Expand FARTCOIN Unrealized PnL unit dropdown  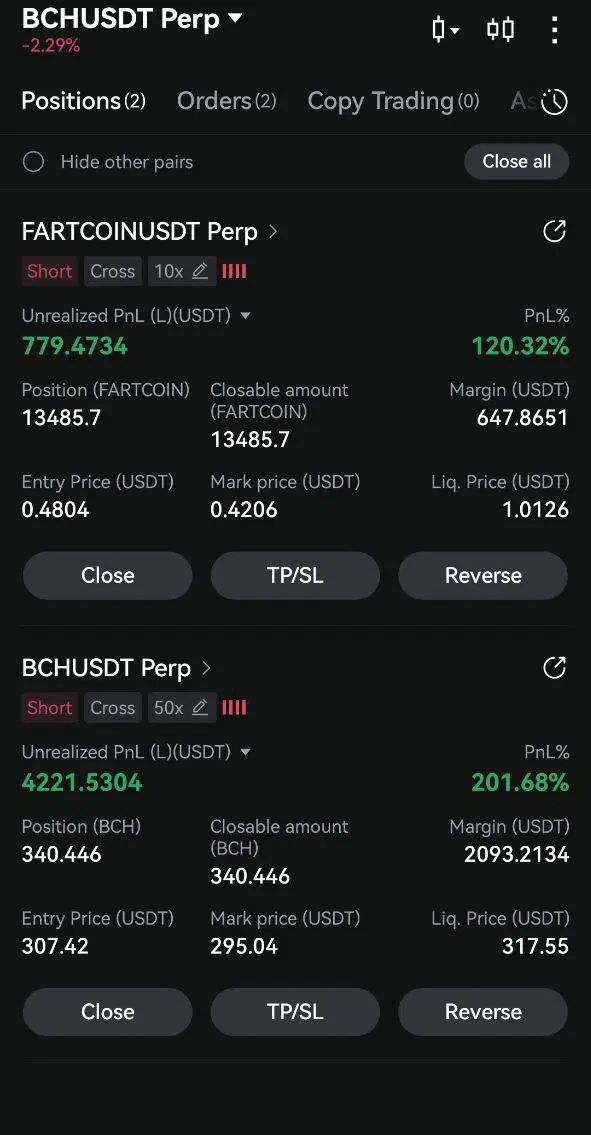point(245,316)
